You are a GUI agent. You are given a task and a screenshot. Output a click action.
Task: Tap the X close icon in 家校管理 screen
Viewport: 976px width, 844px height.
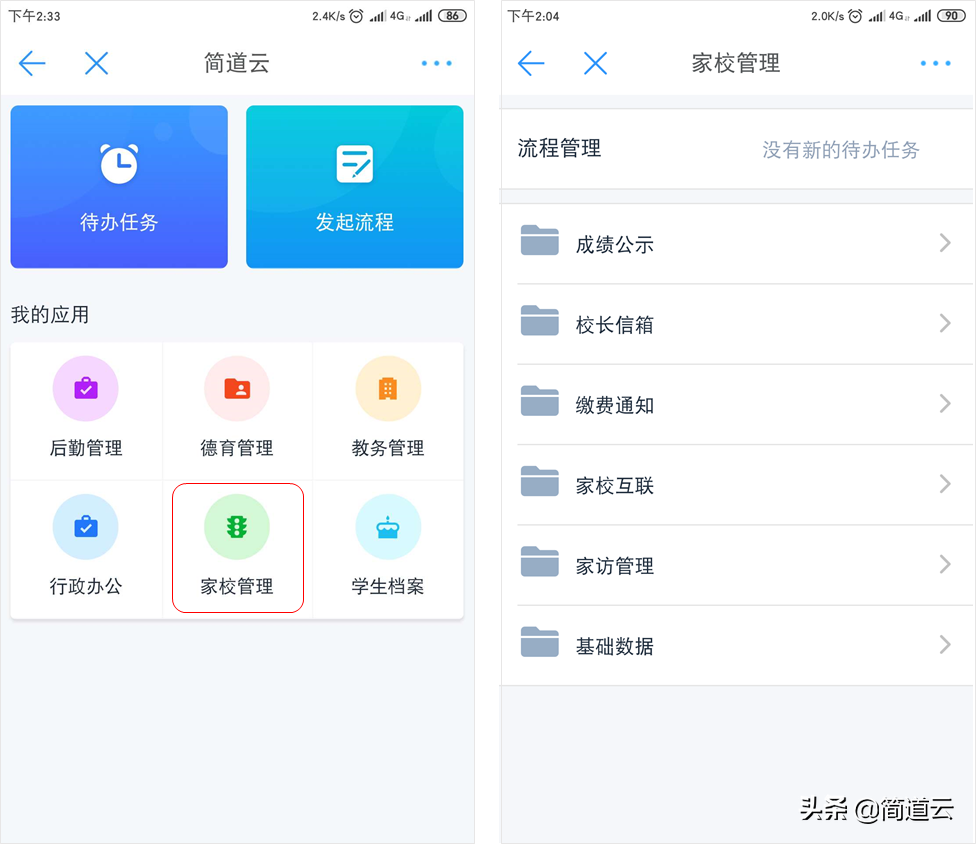pyautogui.click(x=596, y=63)
